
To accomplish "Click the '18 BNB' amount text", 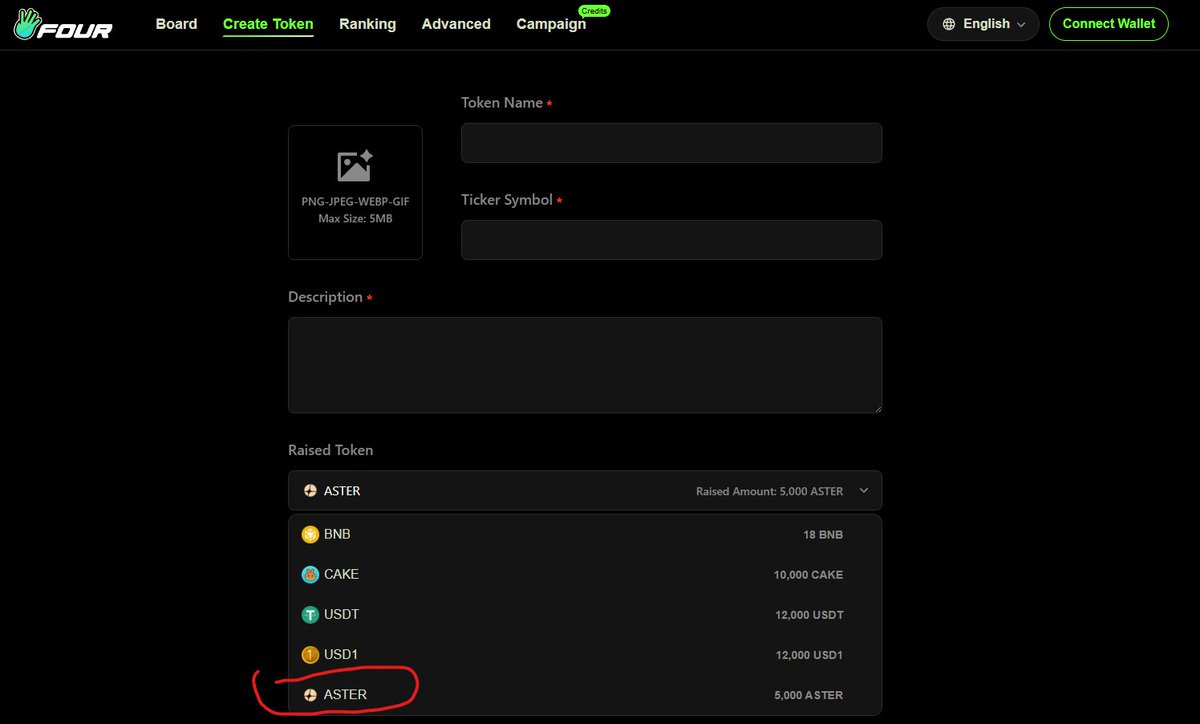I will 823,535.
